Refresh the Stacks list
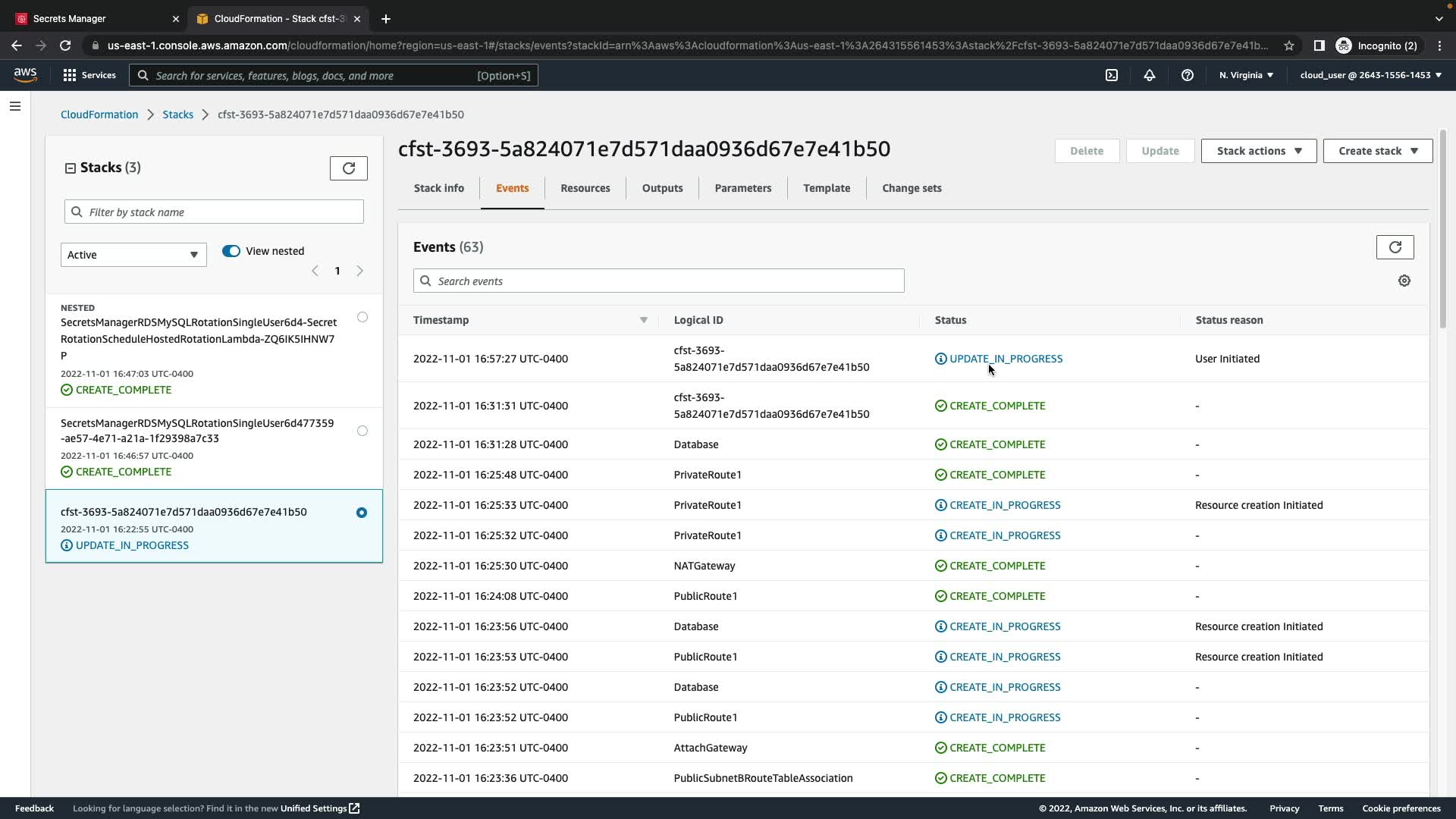1456x819 pixels. coord(348,168)
